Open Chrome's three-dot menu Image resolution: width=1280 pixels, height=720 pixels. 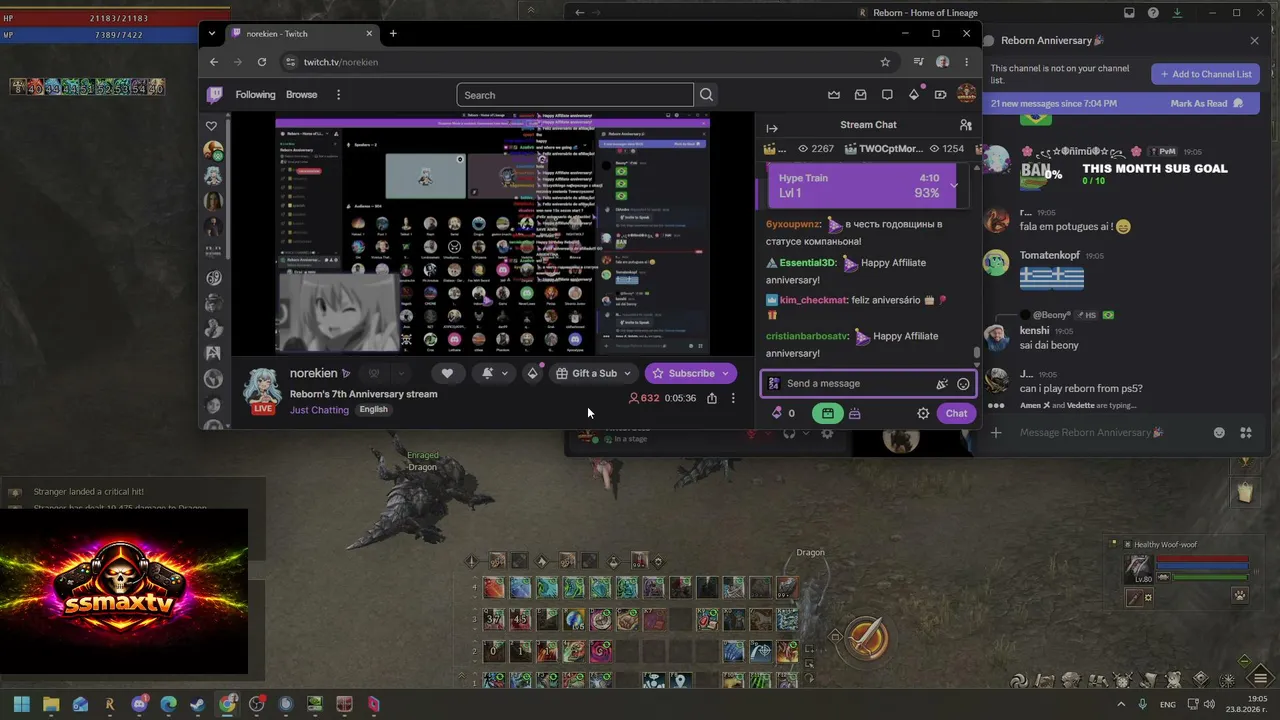966,62
